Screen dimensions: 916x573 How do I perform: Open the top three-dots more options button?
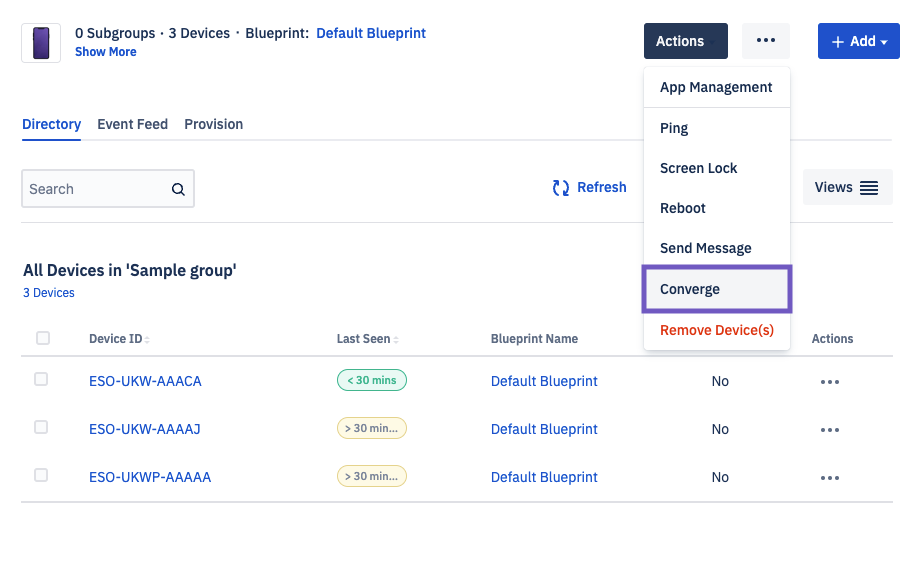click(765, 41)
